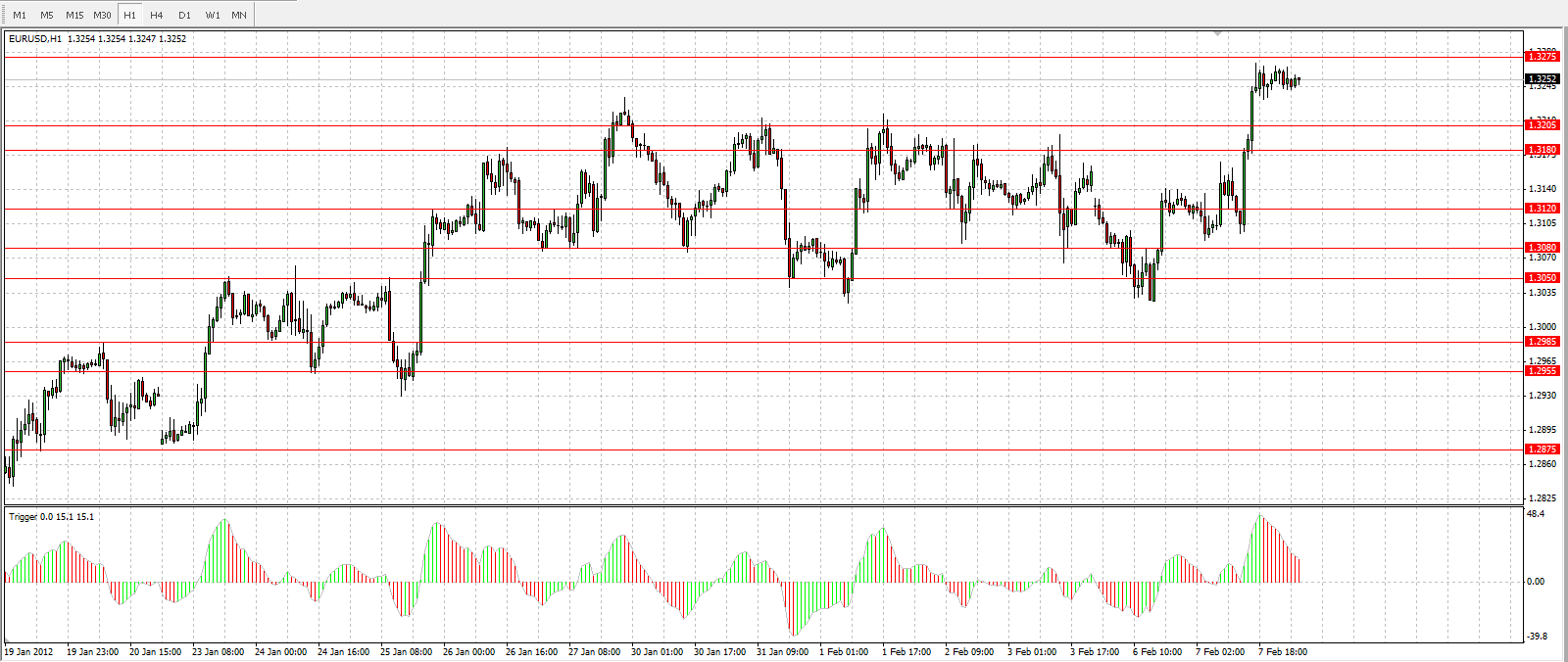Click the -39.8 indicator scale value

[x=1536, y=637]
